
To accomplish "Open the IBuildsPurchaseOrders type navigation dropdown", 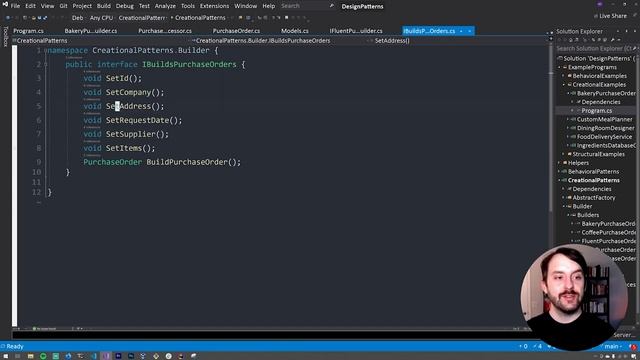I will tap(280, 41).
